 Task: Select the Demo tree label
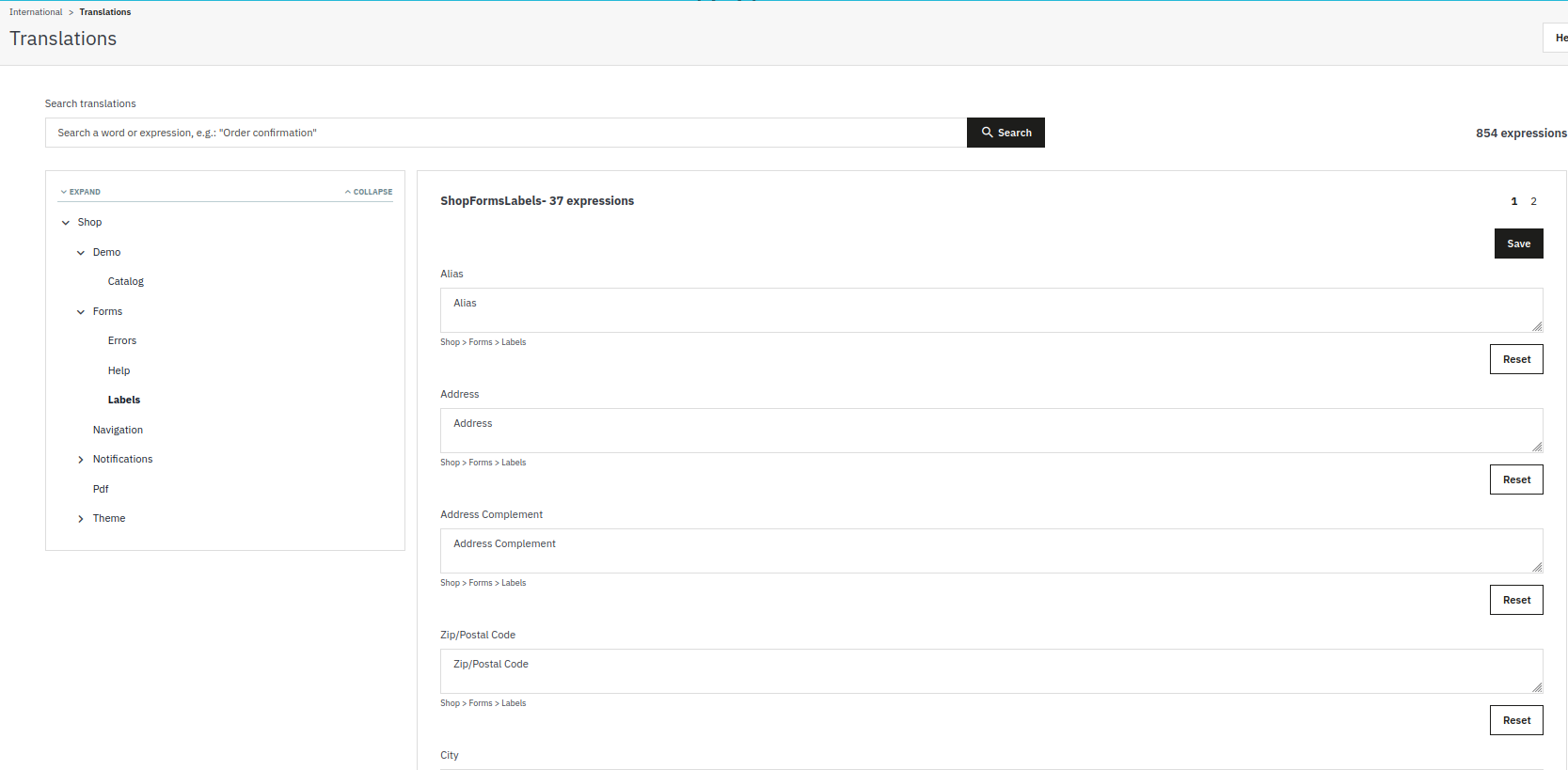coord(106,252)
